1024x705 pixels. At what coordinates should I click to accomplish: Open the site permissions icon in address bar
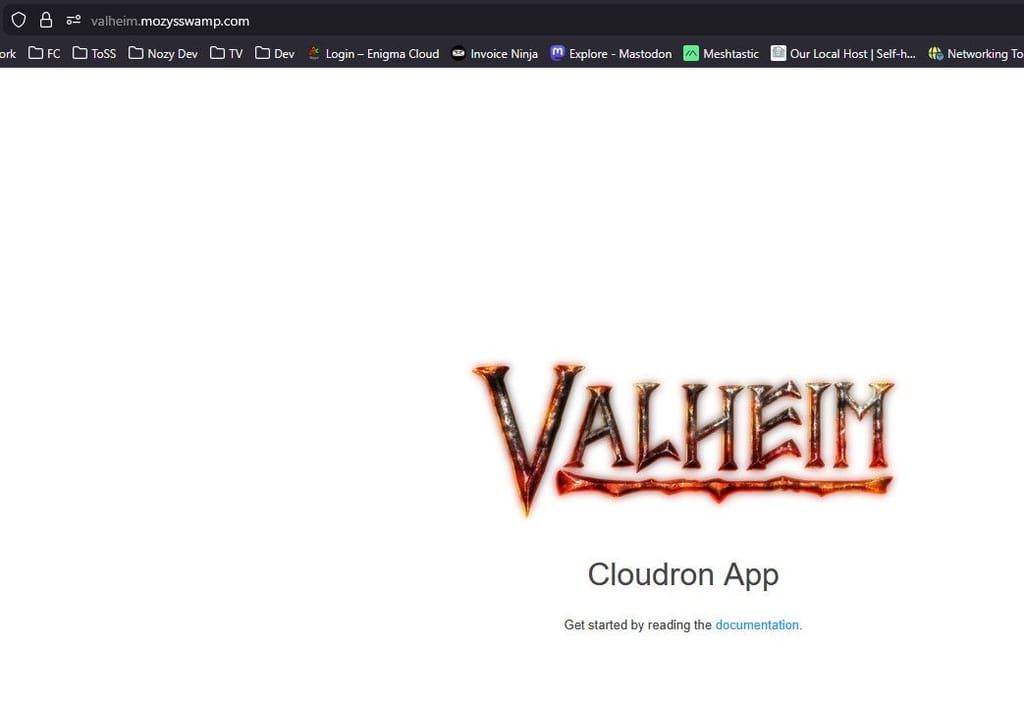coord(73,20)
